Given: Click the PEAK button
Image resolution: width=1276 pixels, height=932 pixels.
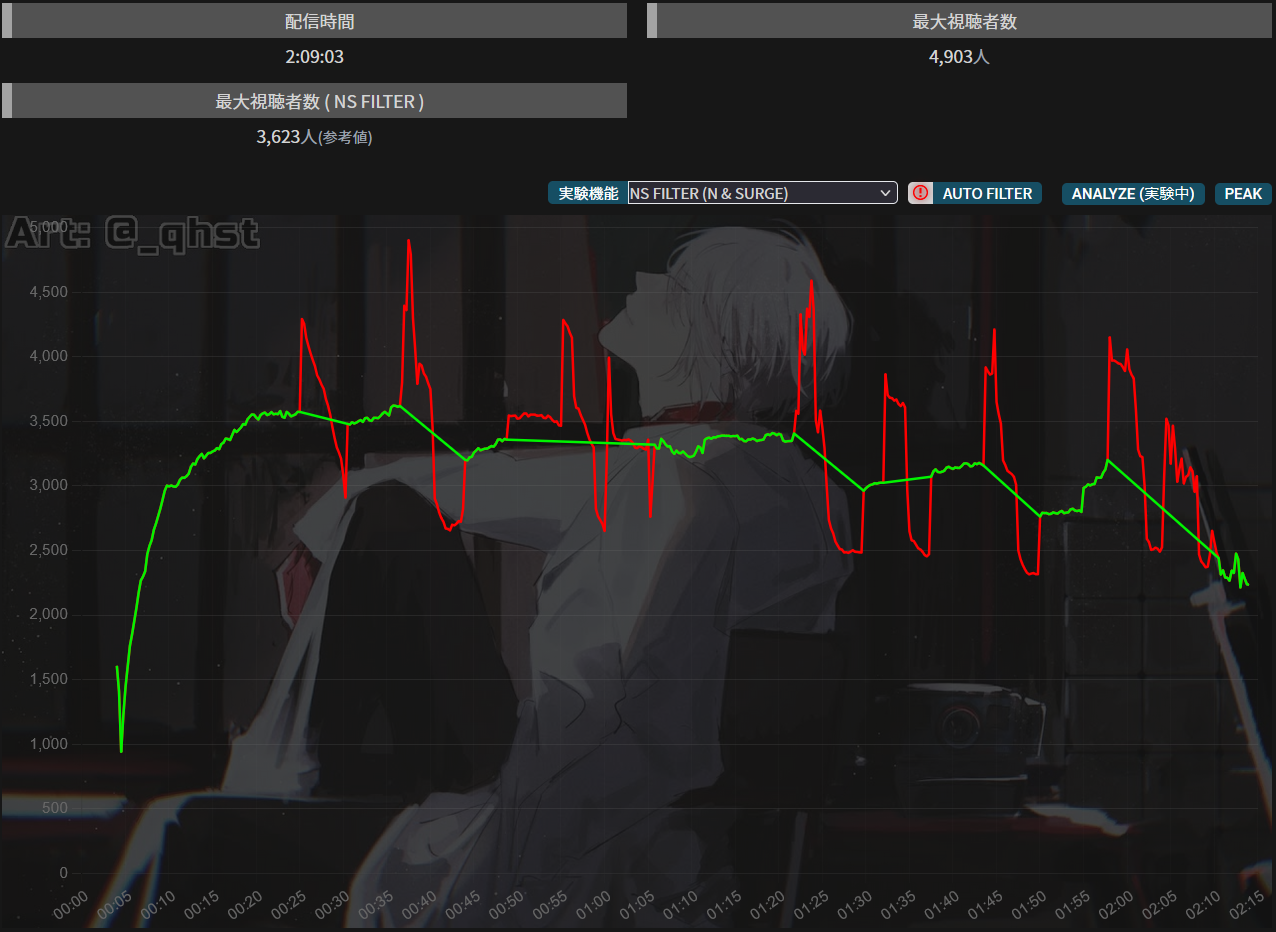Looking at the screenshot, I should click(x=1243, y=193).
